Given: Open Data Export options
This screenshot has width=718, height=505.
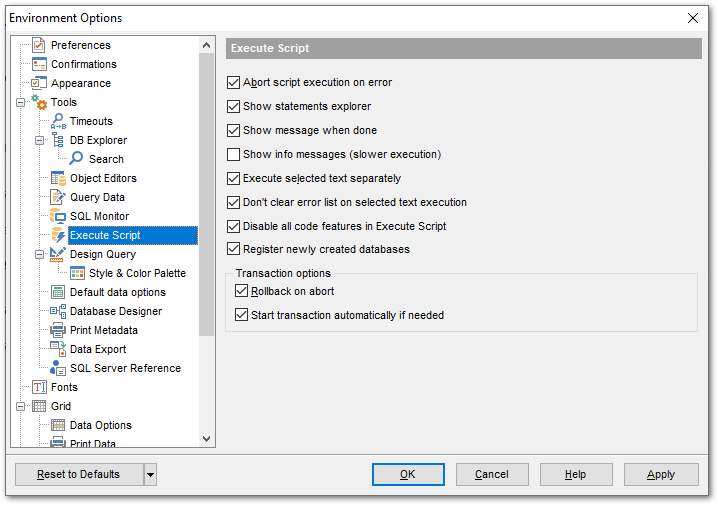Looking at the screenshot, I should tap(98, 349).
